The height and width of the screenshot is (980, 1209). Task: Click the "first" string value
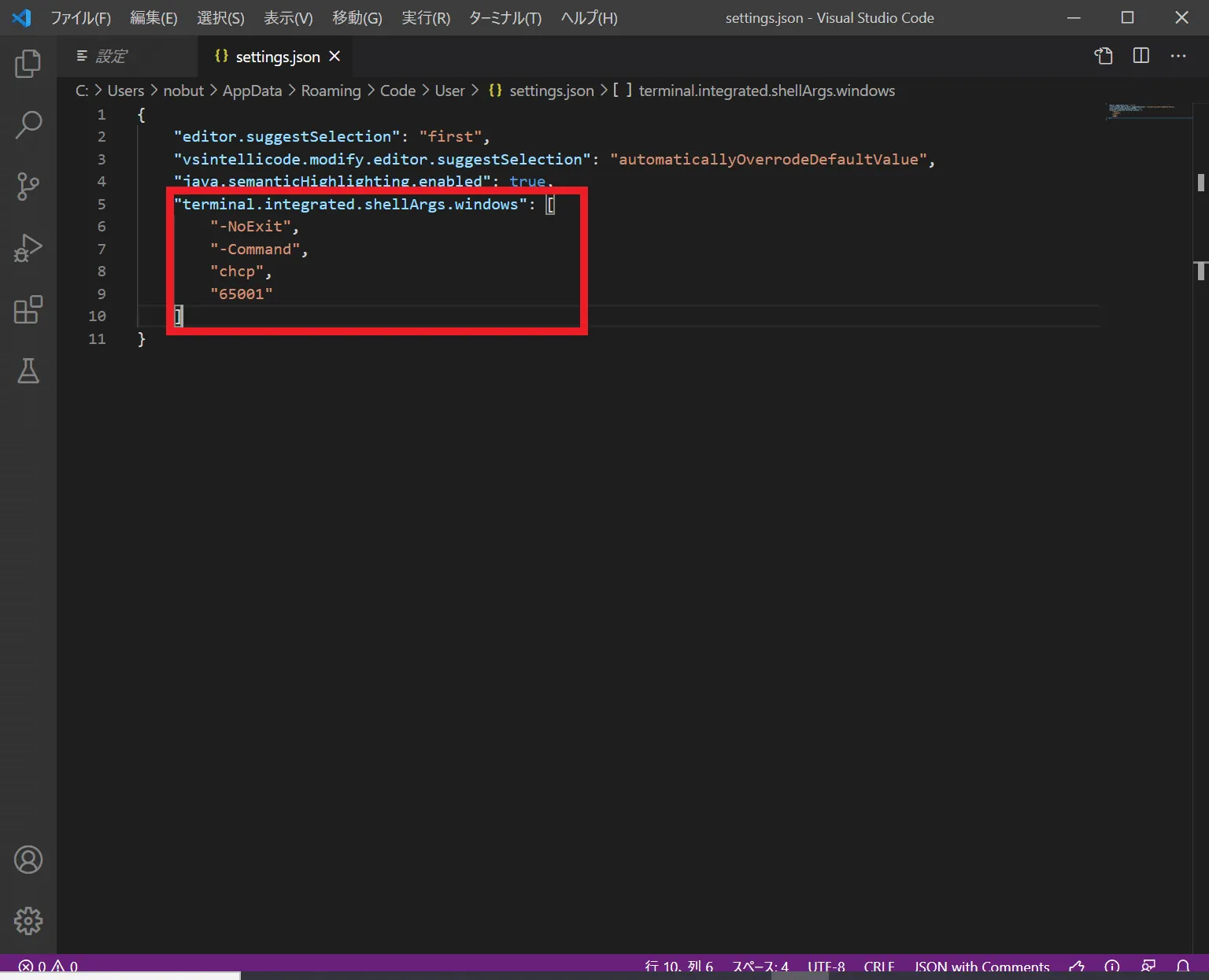[x=450, y=137]
